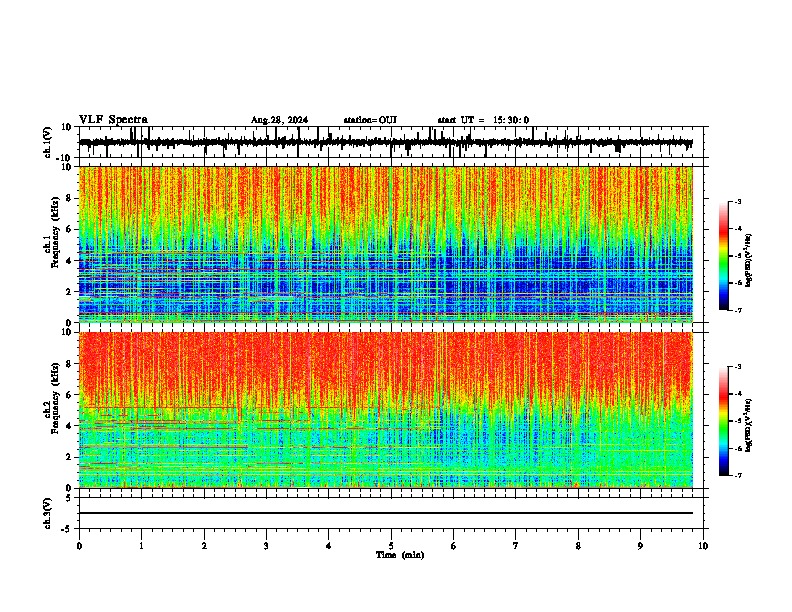
Task: Click the ch.2 color scale bar
Action: pos(723,421)
